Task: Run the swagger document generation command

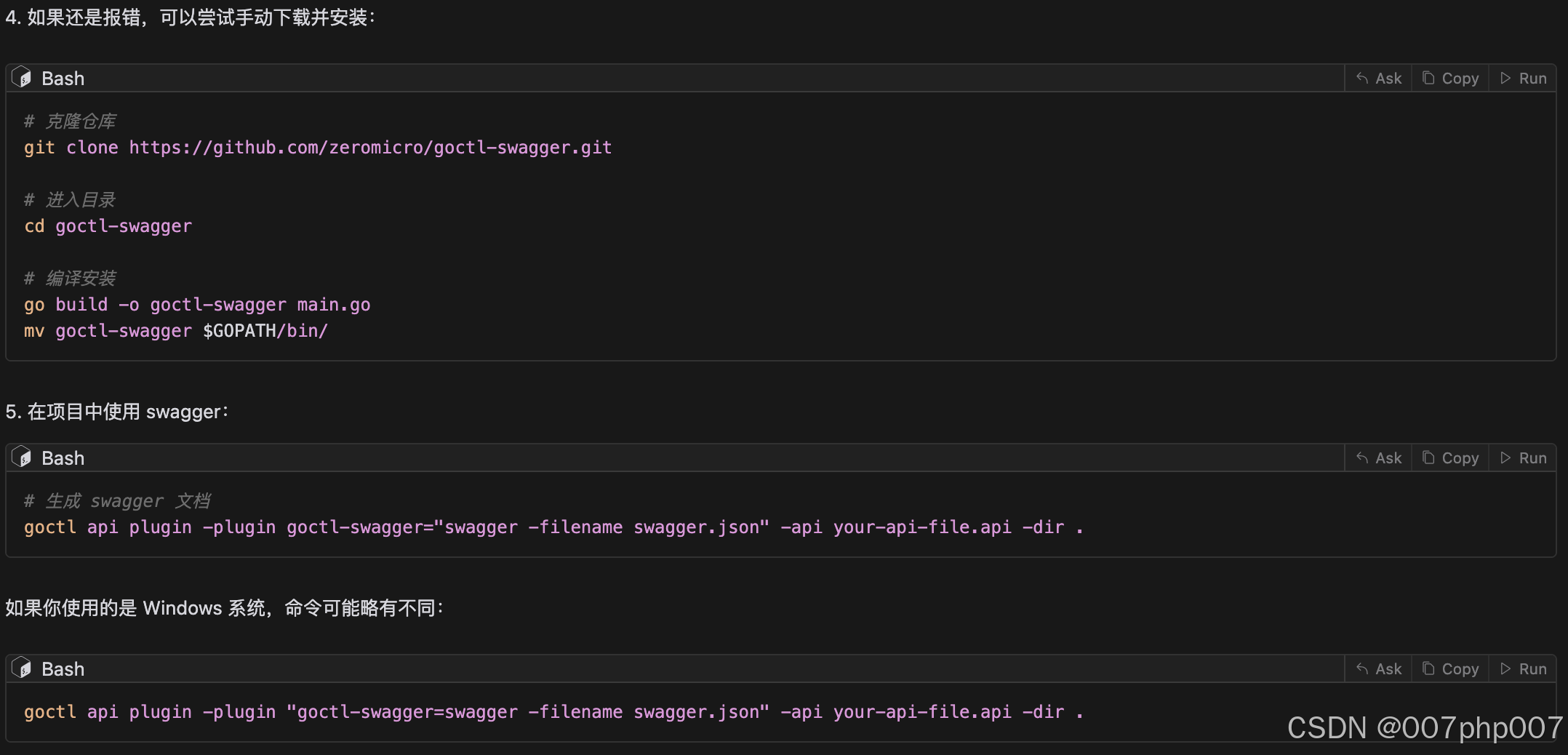Action: [x=1524, y=458]
